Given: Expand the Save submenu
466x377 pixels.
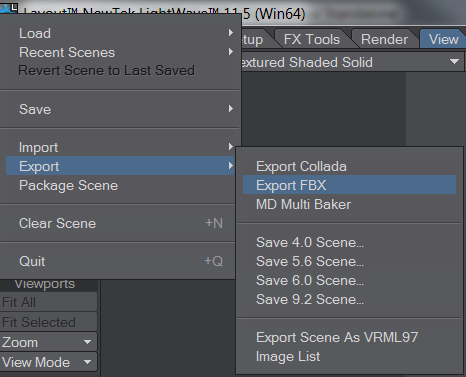Looking at the screenshot, I should click(121, 109).
